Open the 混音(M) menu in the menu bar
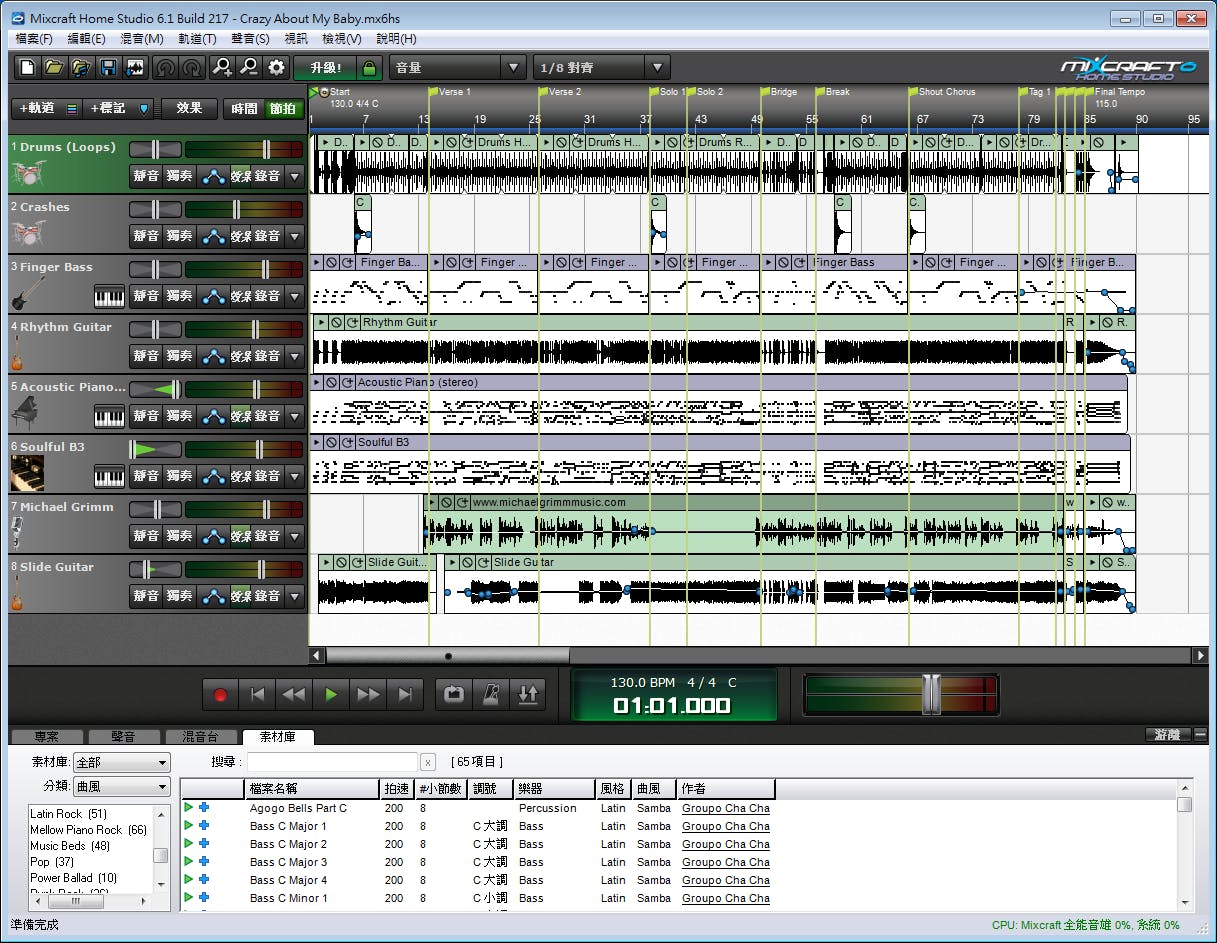Screen dimensions: 1217x943 tap(141, 38)
